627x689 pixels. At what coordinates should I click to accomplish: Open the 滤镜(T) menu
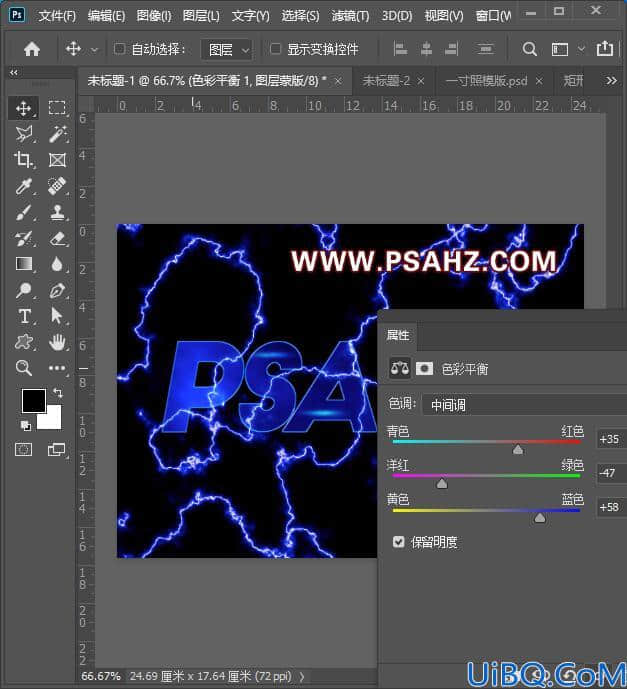350,16
